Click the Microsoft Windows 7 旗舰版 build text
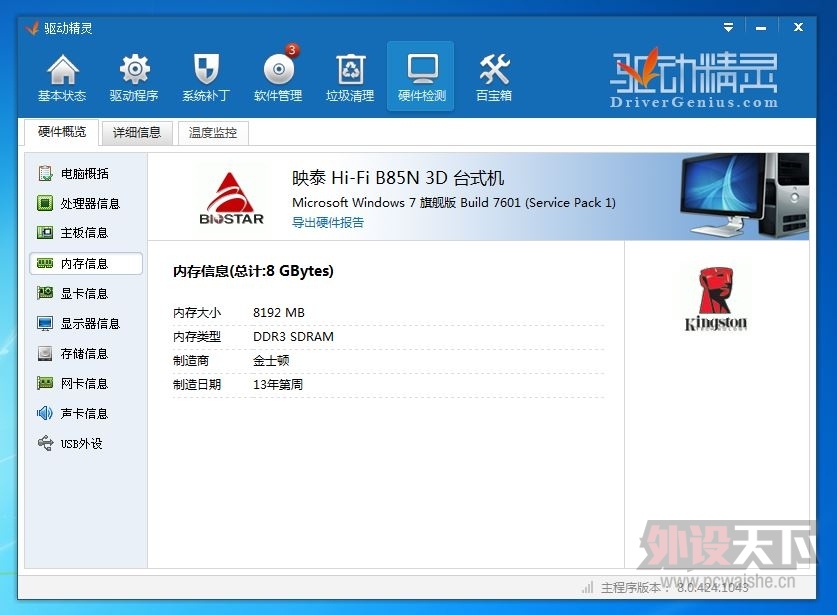 coord(454,203)
